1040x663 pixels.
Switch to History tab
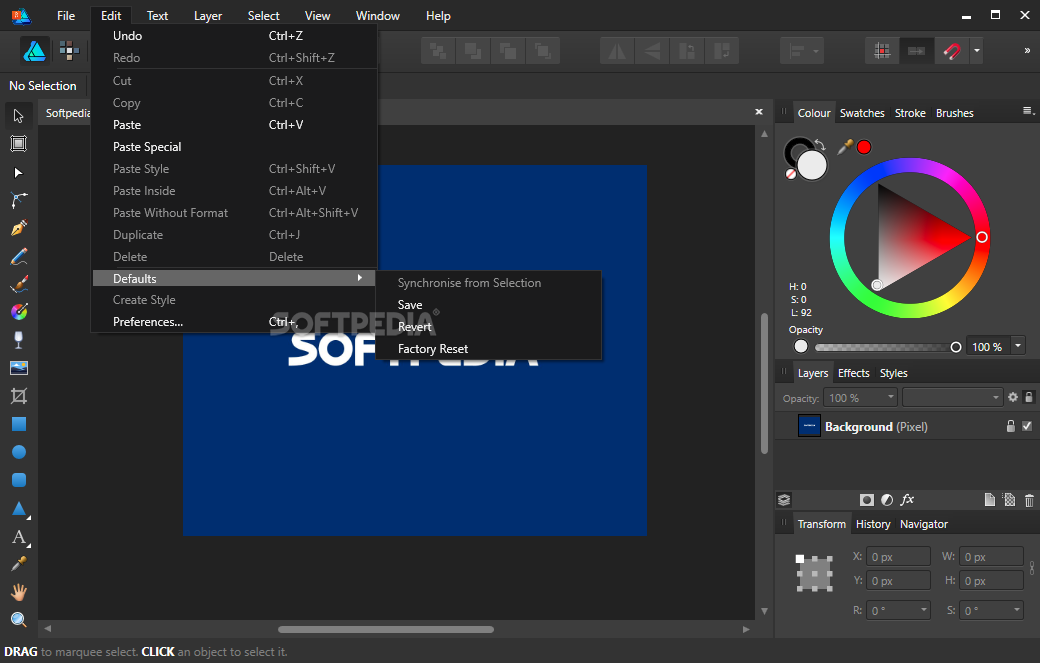[x=873, y=524]
